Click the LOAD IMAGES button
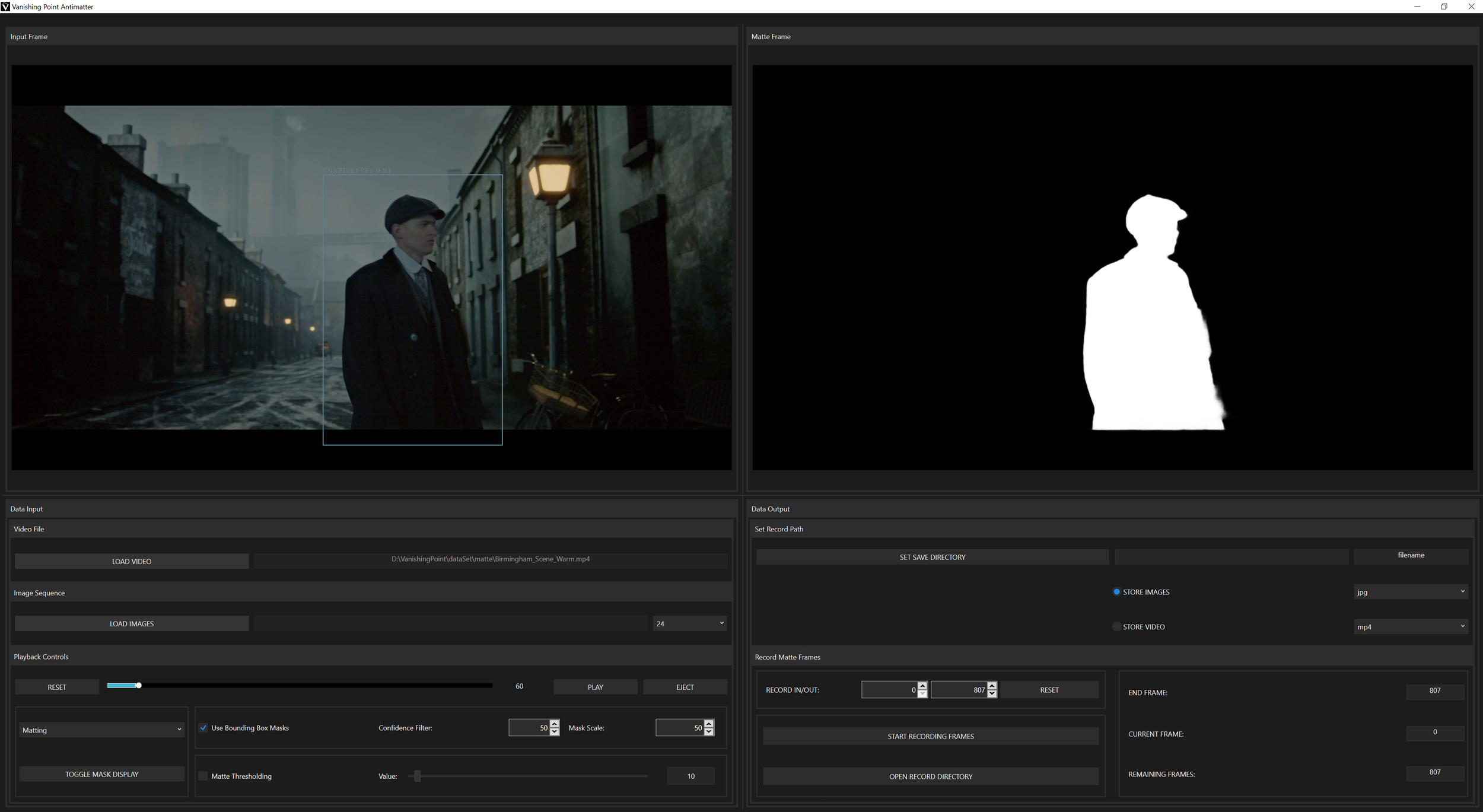This screenshot has width=1483, height=812. (132, 623)
